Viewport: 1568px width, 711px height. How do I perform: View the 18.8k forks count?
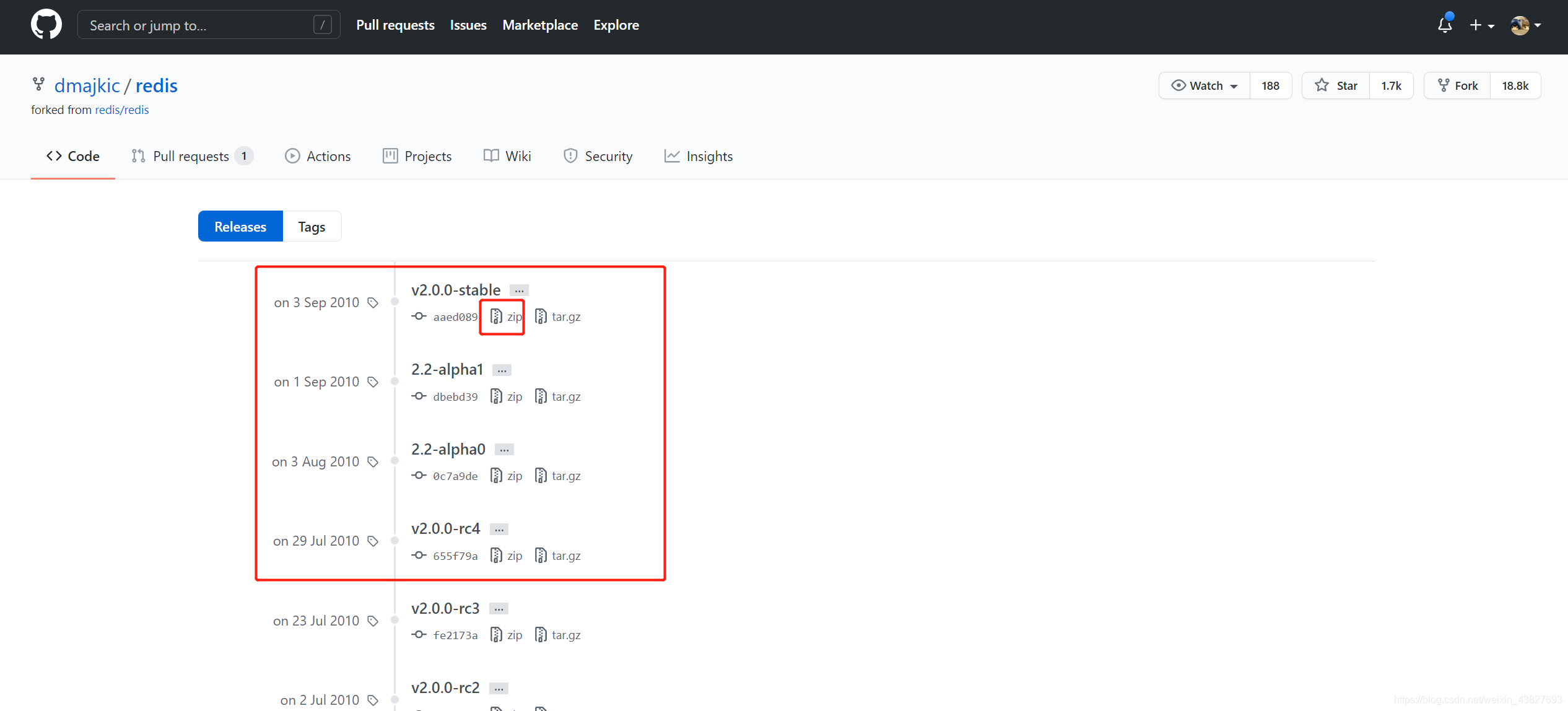pyautogui.click(x=1515, y=85)
